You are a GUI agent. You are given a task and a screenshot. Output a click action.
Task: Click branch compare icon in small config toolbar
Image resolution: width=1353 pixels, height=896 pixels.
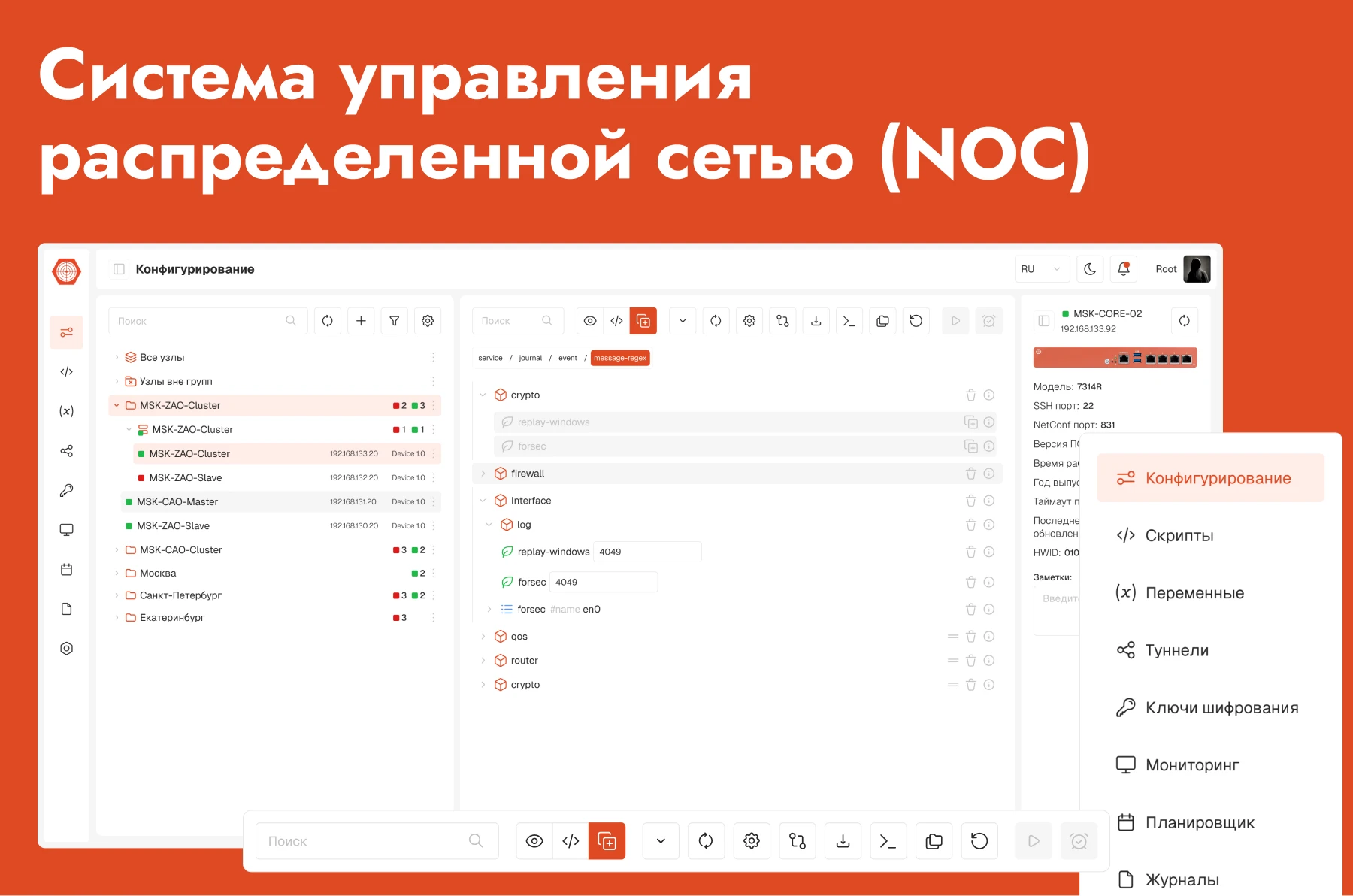click(782, 321)
